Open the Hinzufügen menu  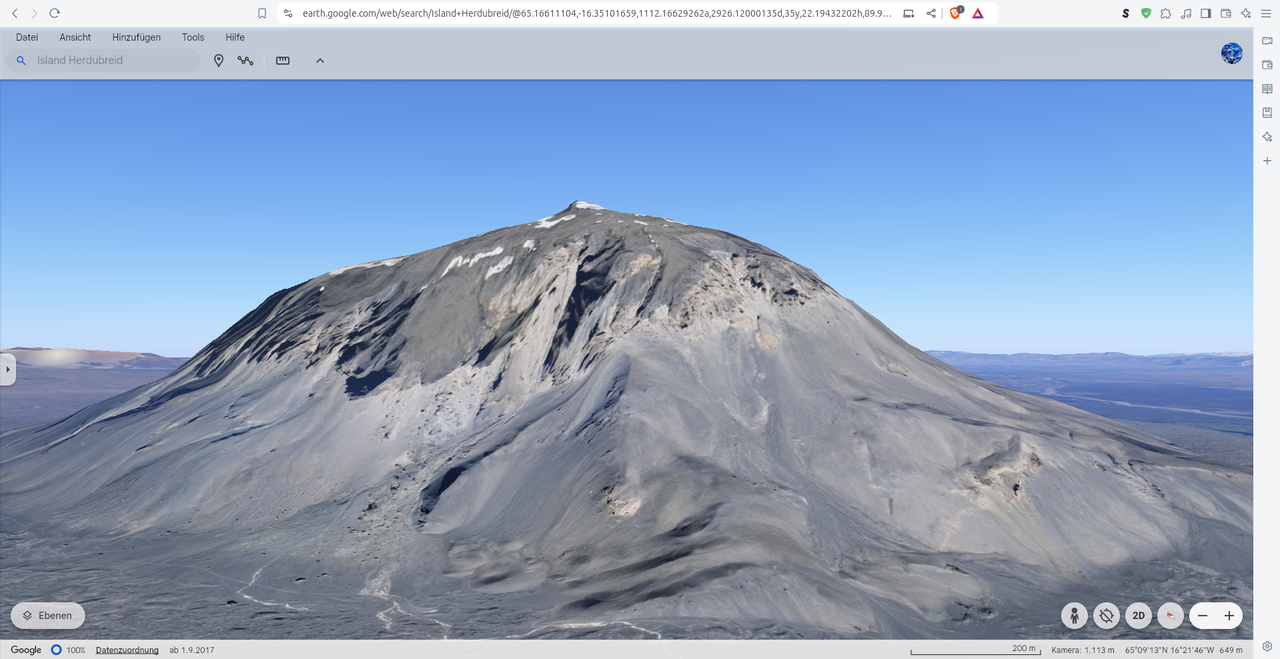click(x=137, y=37)
